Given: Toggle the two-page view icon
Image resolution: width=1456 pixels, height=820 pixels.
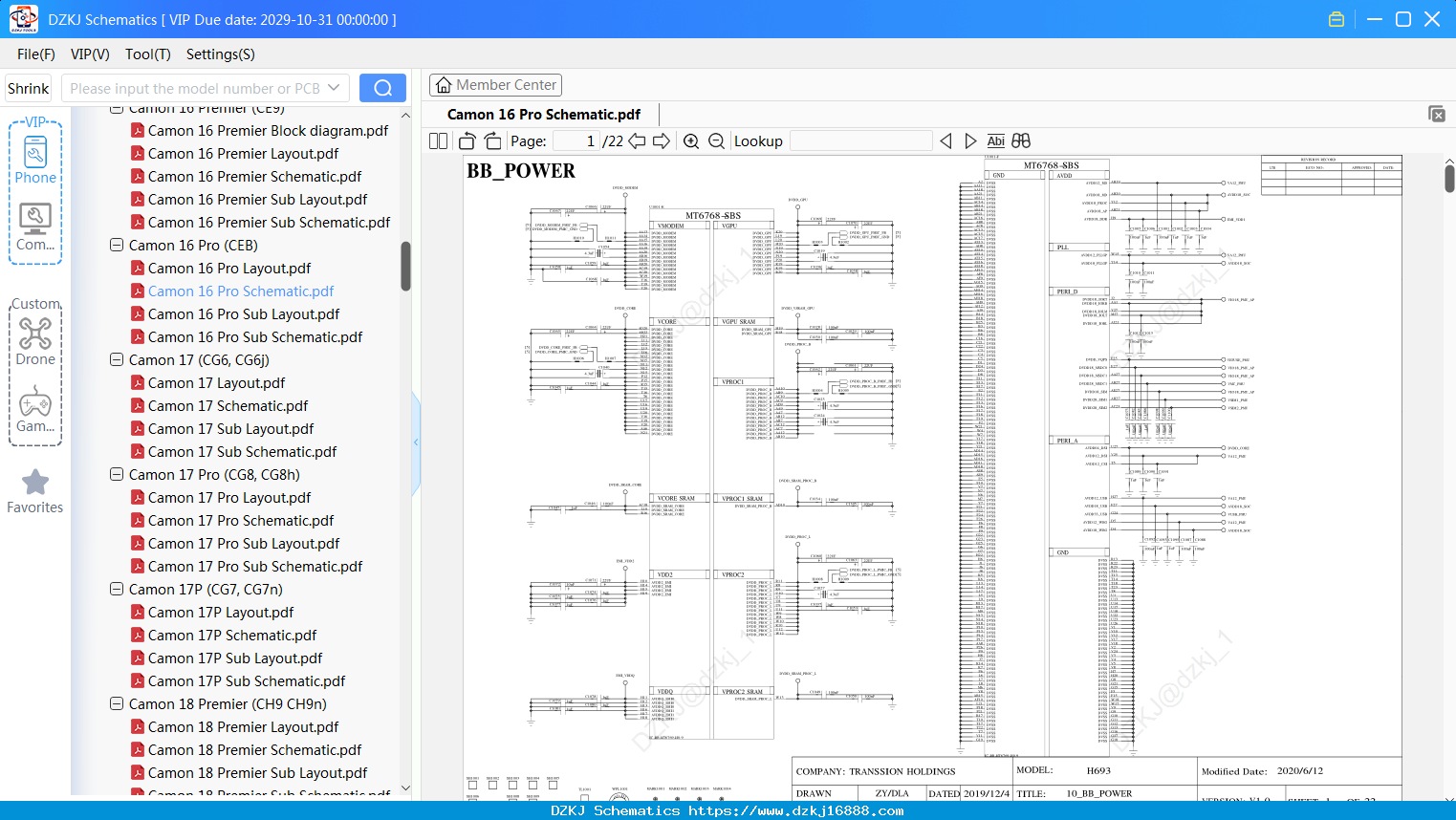Looking at the screenshot, I should pyautogui.click(x=439, y=141).
